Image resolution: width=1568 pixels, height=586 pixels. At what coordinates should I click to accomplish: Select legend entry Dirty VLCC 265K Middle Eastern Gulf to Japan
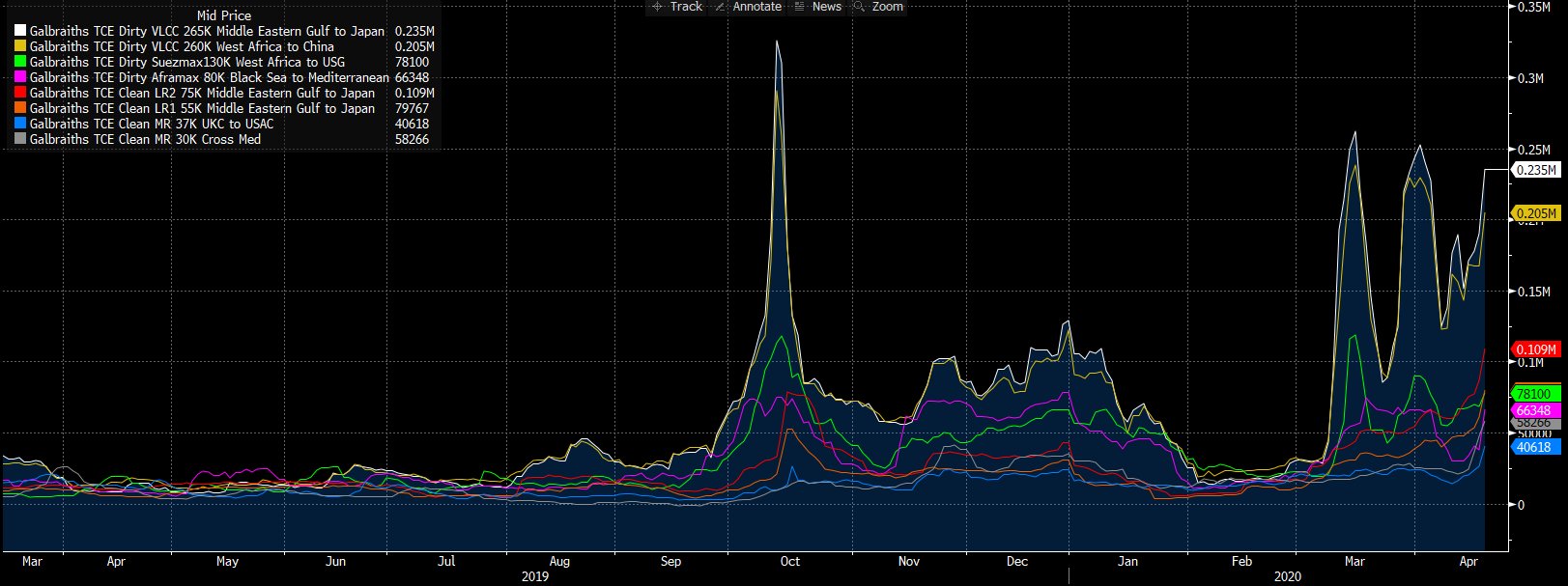[207, 32]
